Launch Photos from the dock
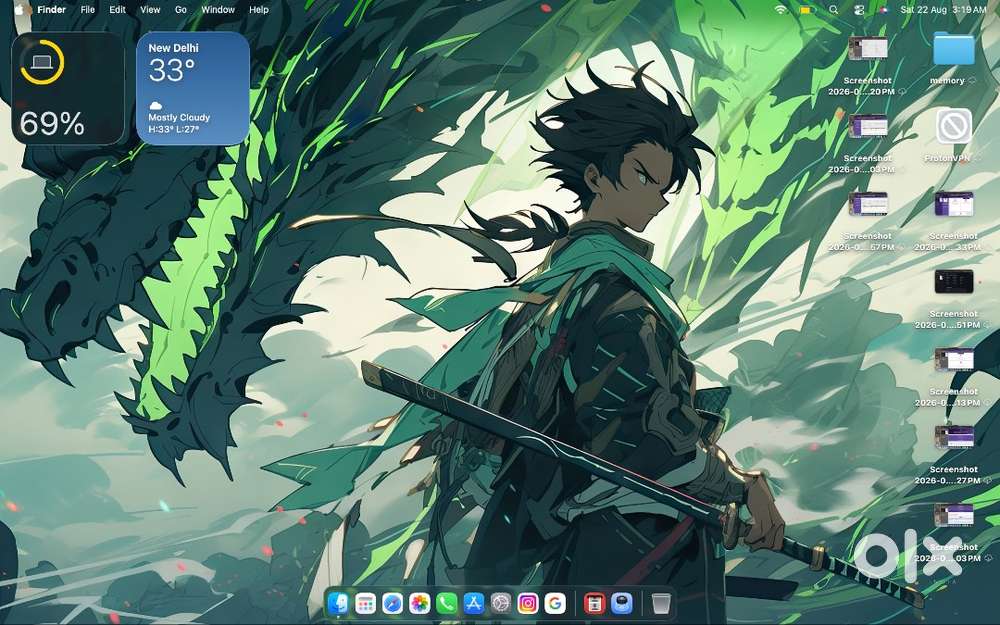 pos(420,603)
